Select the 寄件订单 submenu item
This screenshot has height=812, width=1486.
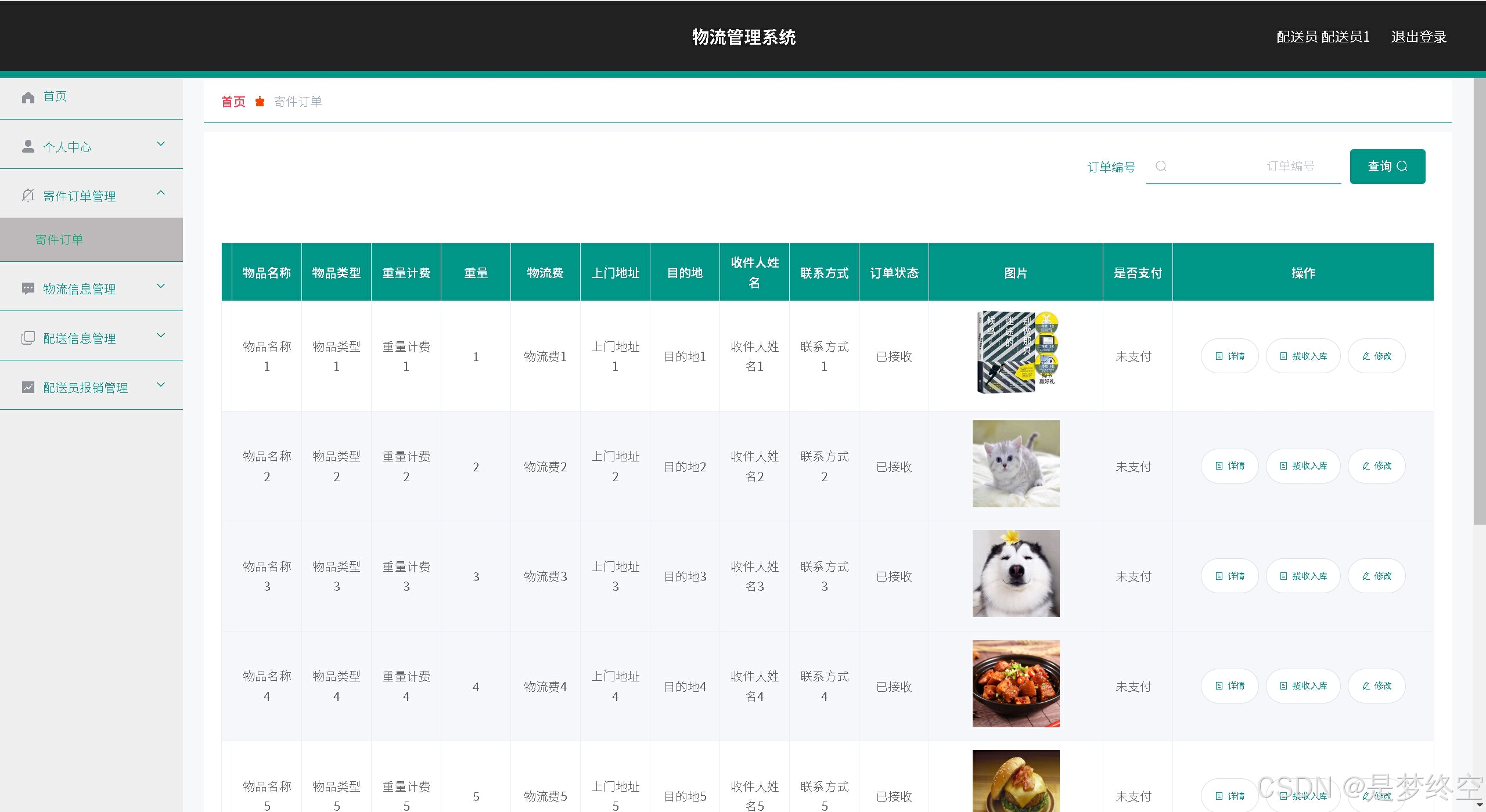[x=59, y=240]
